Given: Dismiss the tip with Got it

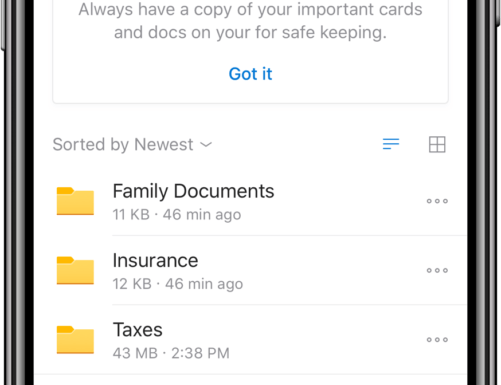Looking at the screenshot, I should pyautogui.click(x=250, y=74).
